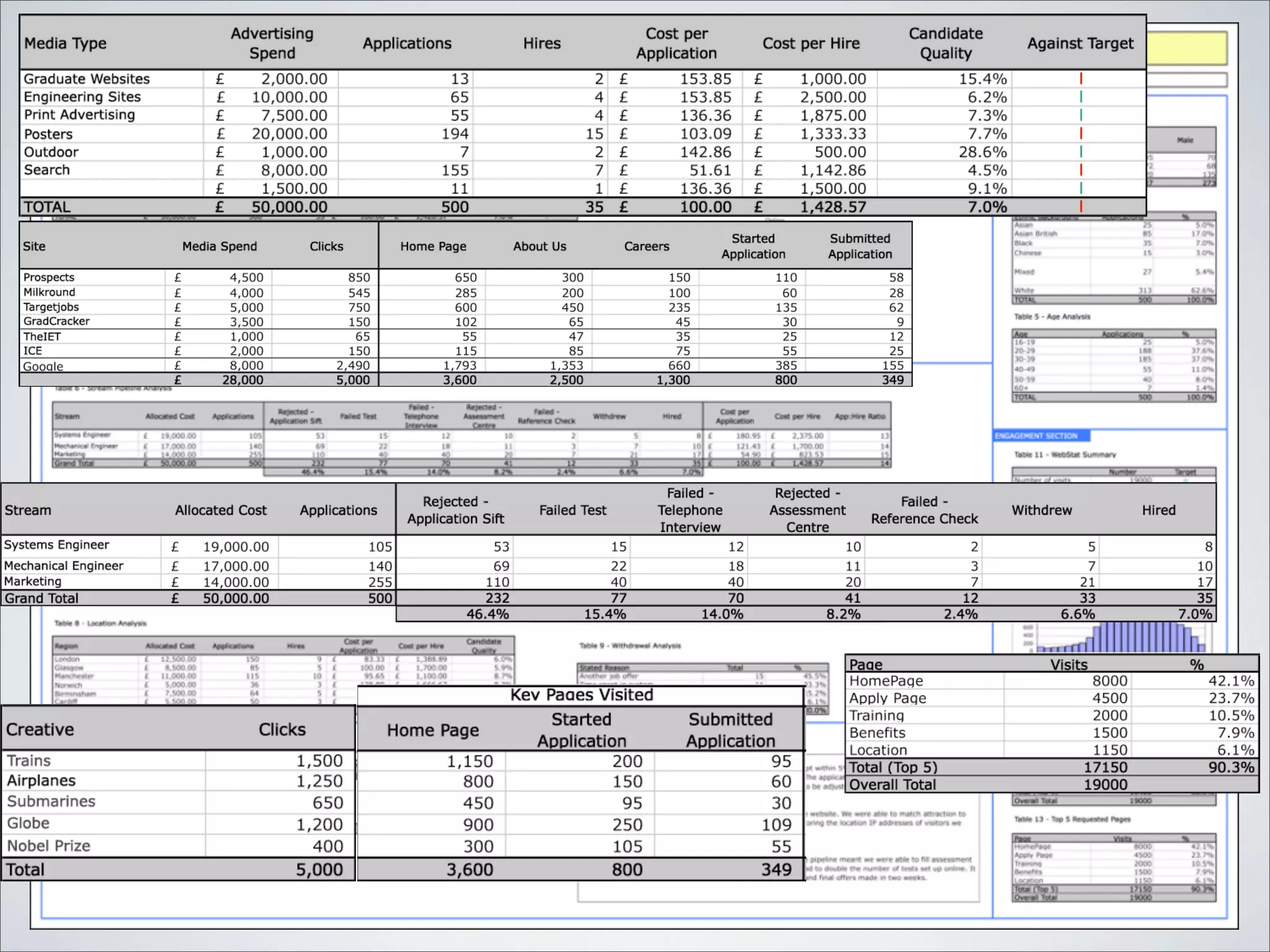Screen dimensions: 1270x952
Task: Click the Apply Page row in Visits table
Action: [887, 698]
